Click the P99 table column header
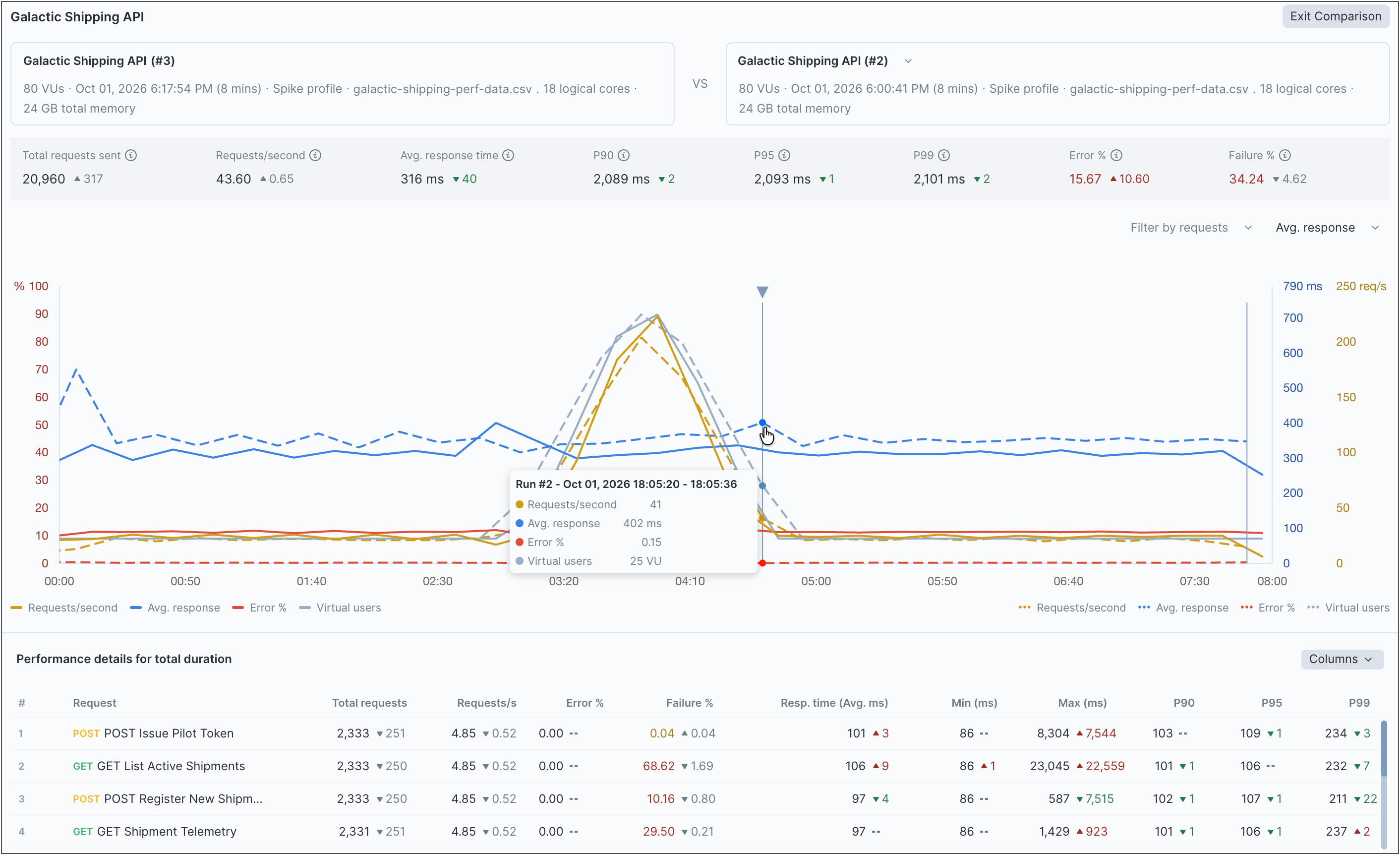The width and height of the screenshot is (1400, 855). (x=1359, y=703)
